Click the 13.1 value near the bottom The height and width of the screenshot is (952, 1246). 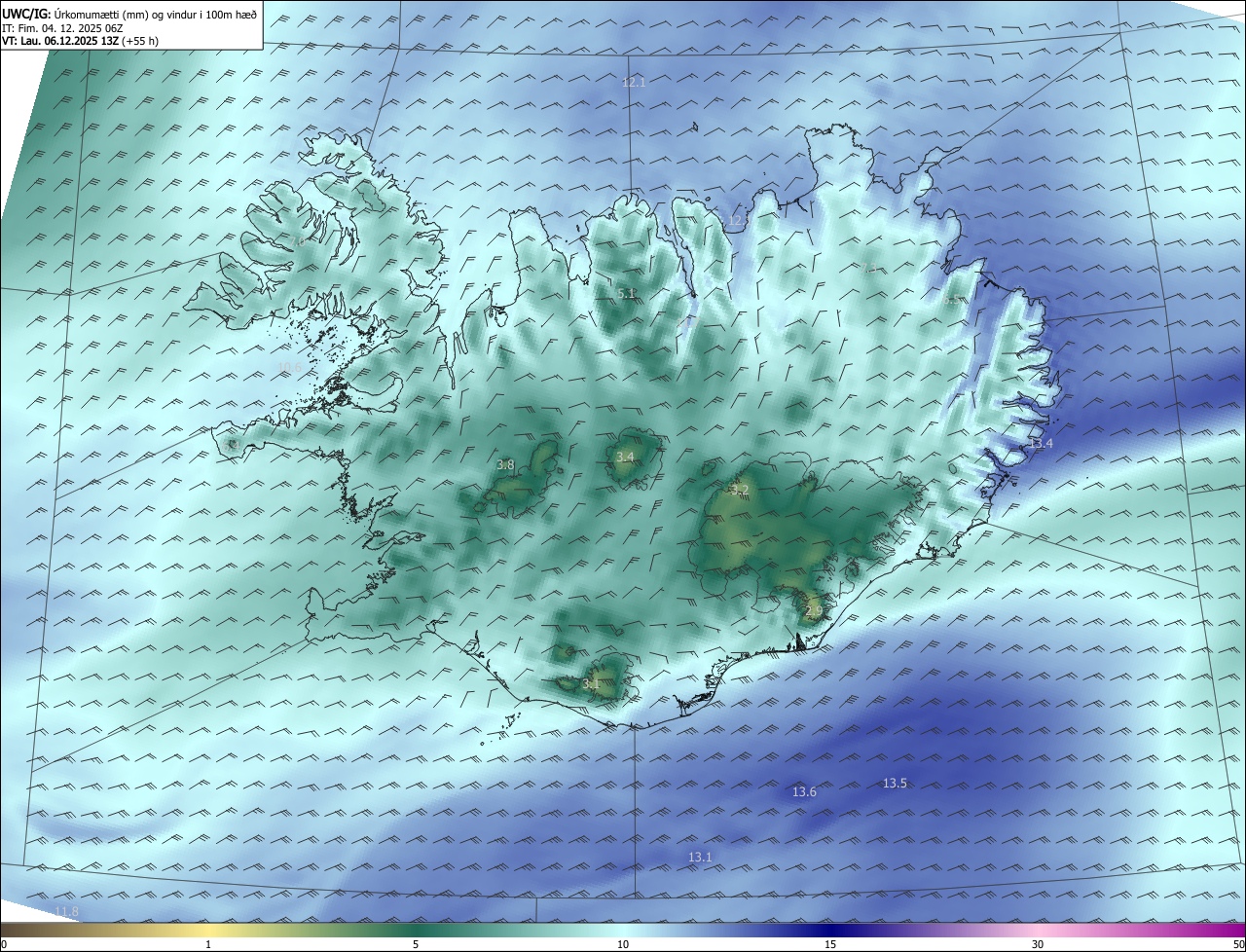click(700, 857)
